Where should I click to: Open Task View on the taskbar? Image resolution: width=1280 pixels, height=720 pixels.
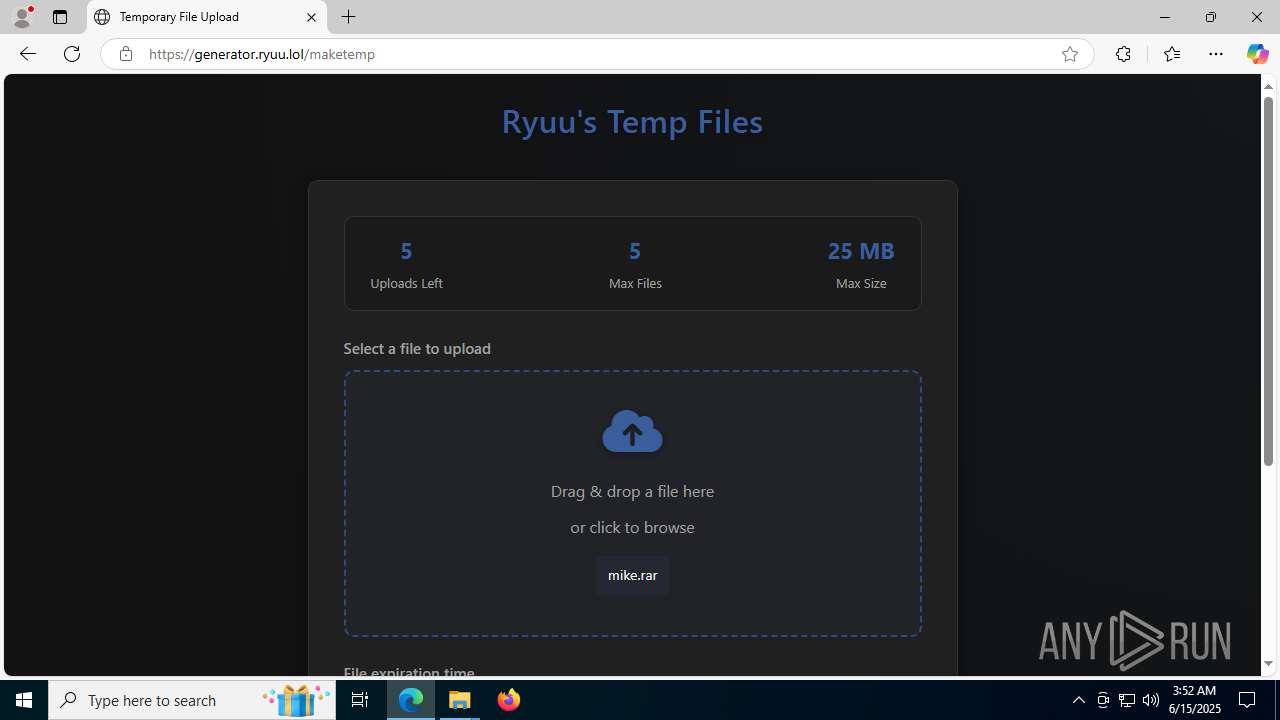[x=360, y=700]
